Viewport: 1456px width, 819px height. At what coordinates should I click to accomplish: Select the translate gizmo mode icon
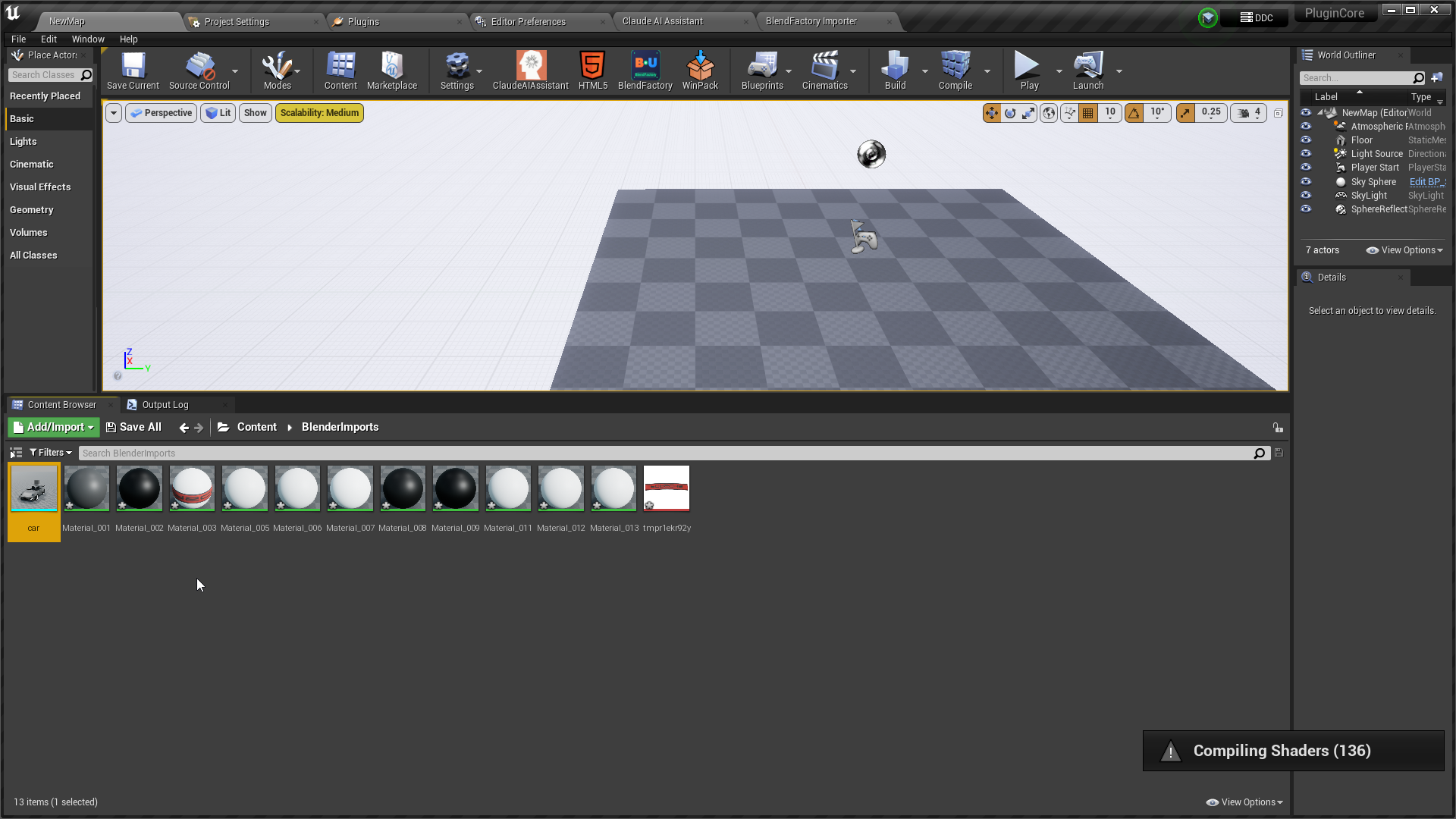pos(991,113)
